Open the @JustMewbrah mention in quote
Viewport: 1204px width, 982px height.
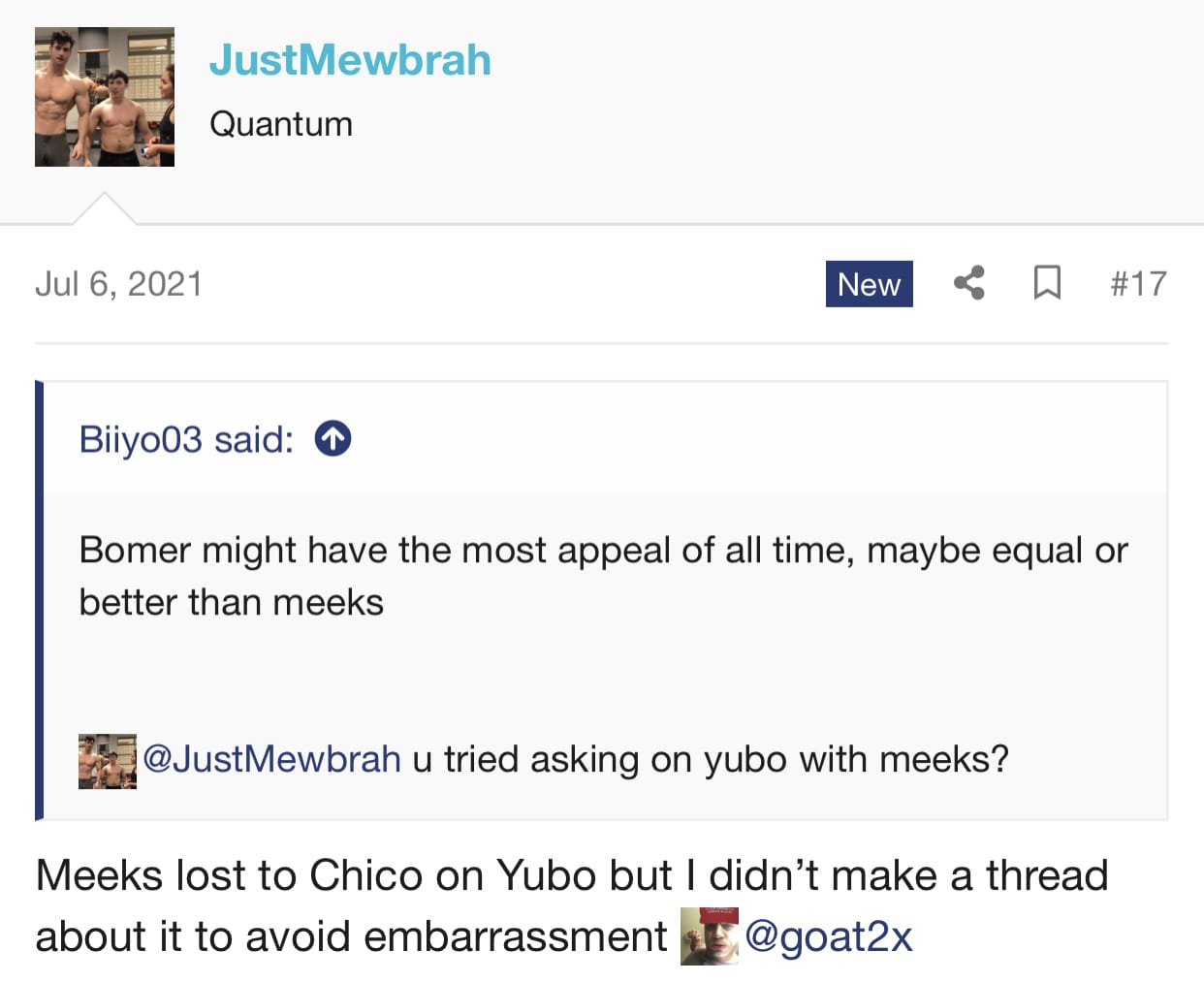point(271,759)
